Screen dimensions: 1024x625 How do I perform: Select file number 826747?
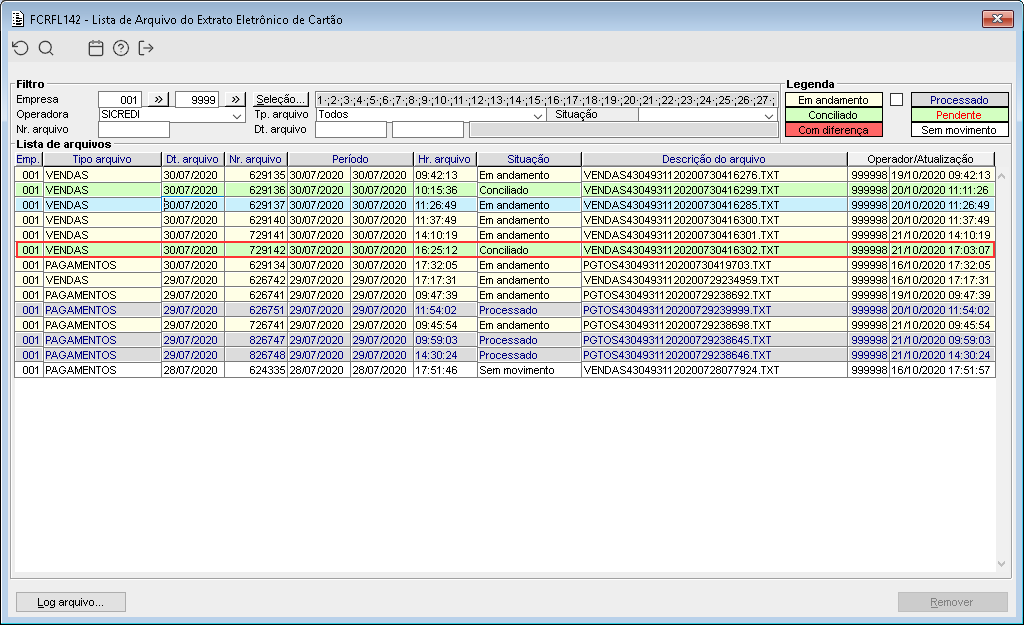(504, 340)
